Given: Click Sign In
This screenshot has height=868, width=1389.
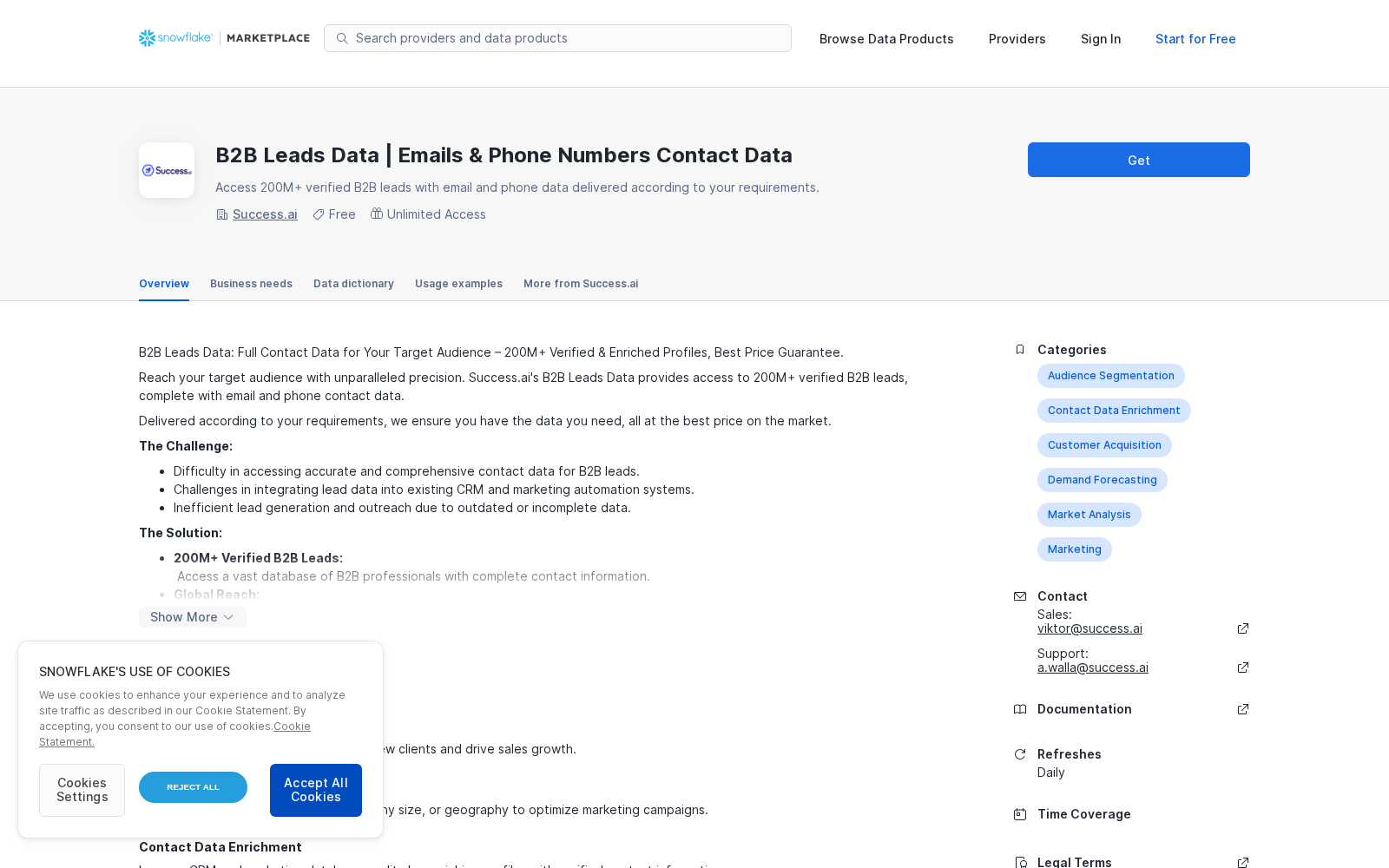Looking at the screenshot, I should click(x=1101, y=39).
